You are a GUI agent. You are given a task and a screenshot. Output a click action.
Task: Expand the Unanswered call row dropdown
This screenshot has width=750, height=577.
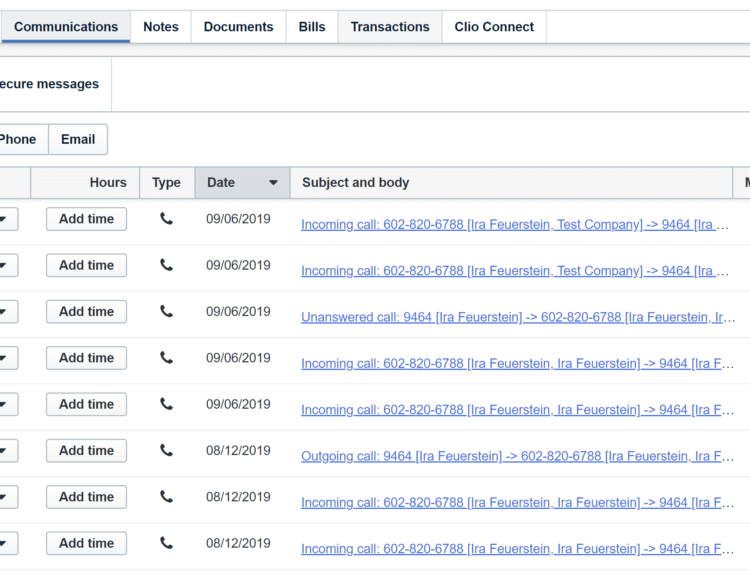pyautogui.click(x=7, y=311)
